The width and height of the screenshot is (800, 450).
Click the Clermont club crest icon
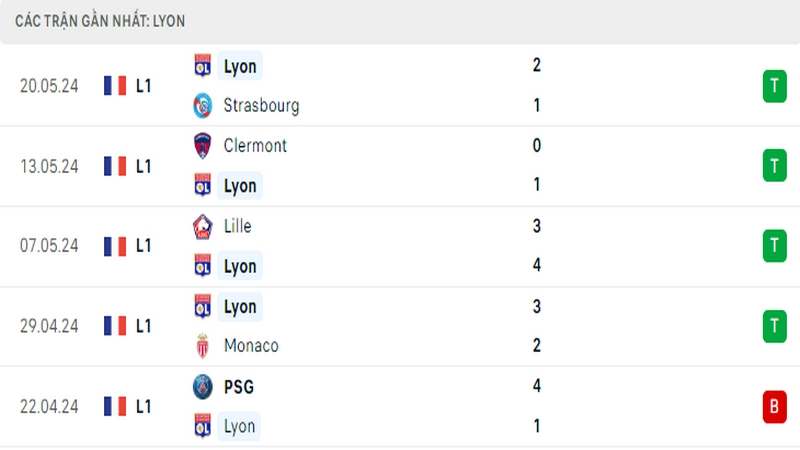click(x=203, y=146)
